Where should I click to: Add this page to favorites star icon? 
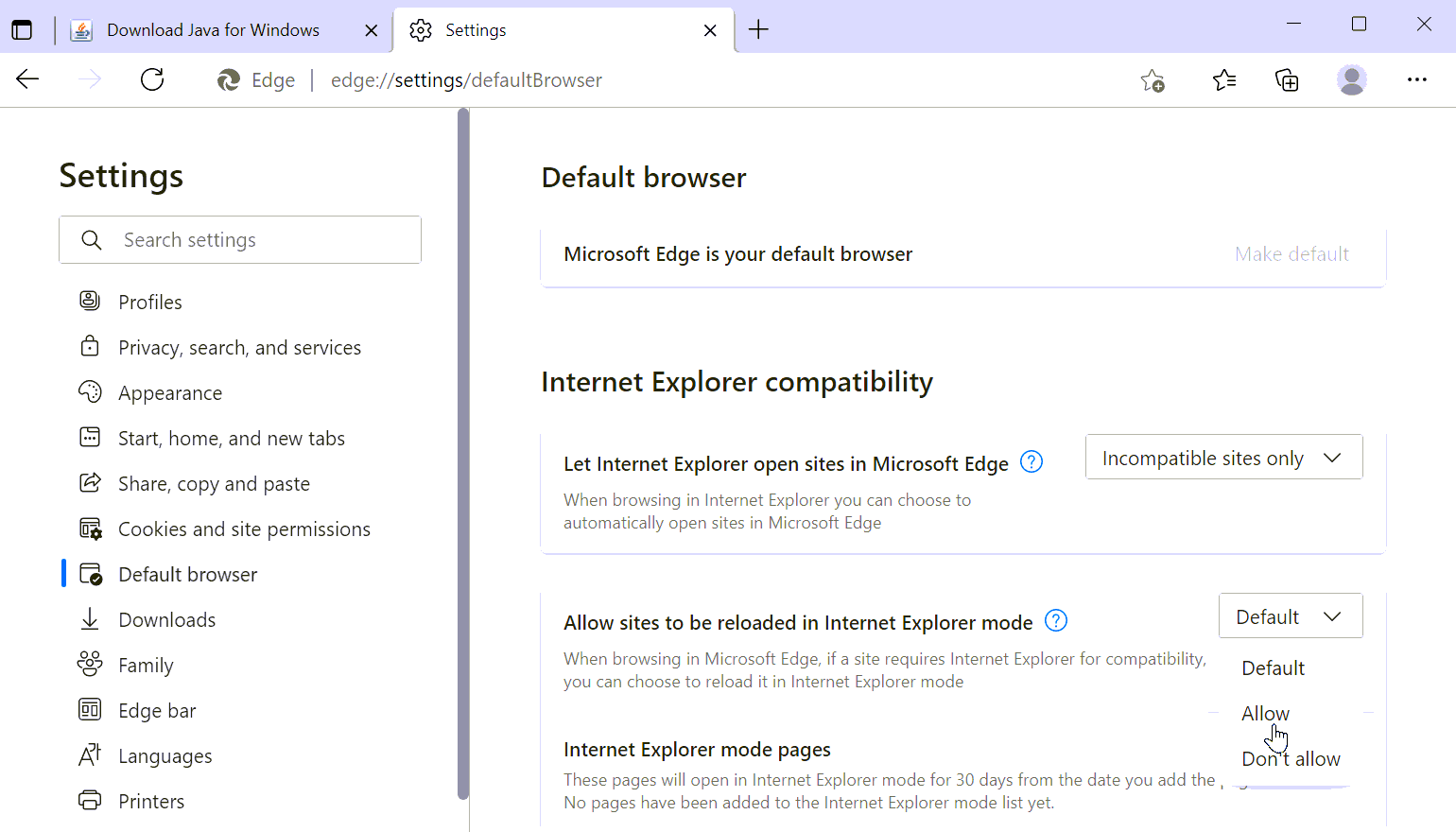point(1152,80)
